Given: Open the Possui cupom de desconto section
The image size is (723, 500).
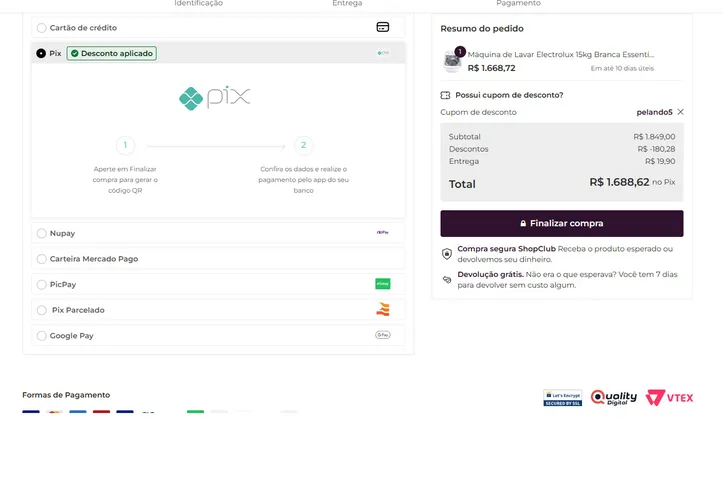Looking at the screenshot, I should click(509, 95).
